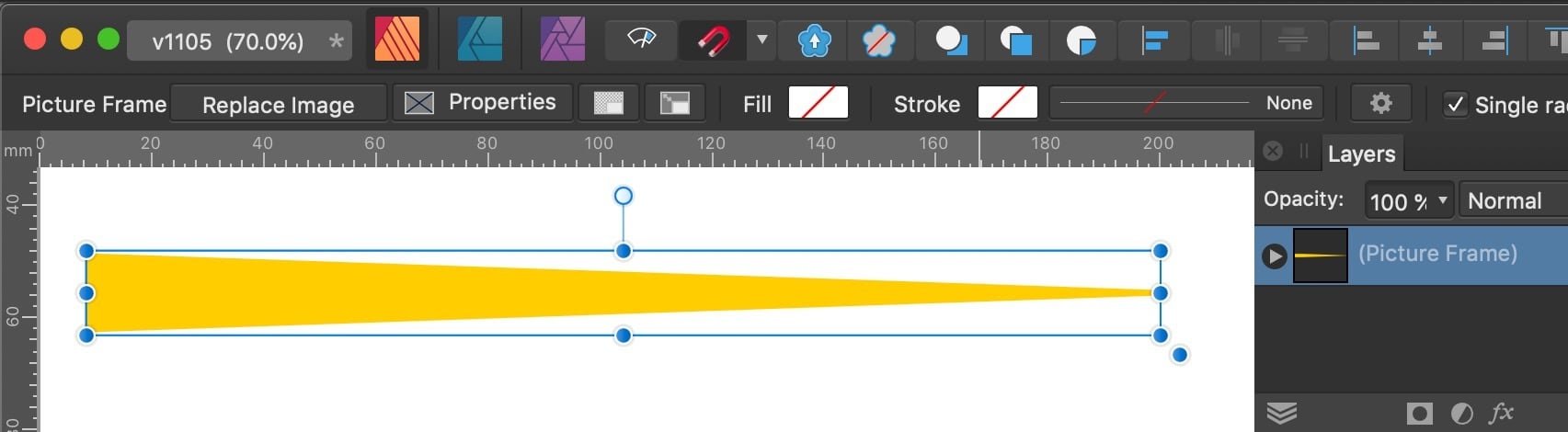The width and height of the screenshot is (1568, 432).
Task: Click the Replace Image button
Action: point(279,104)
